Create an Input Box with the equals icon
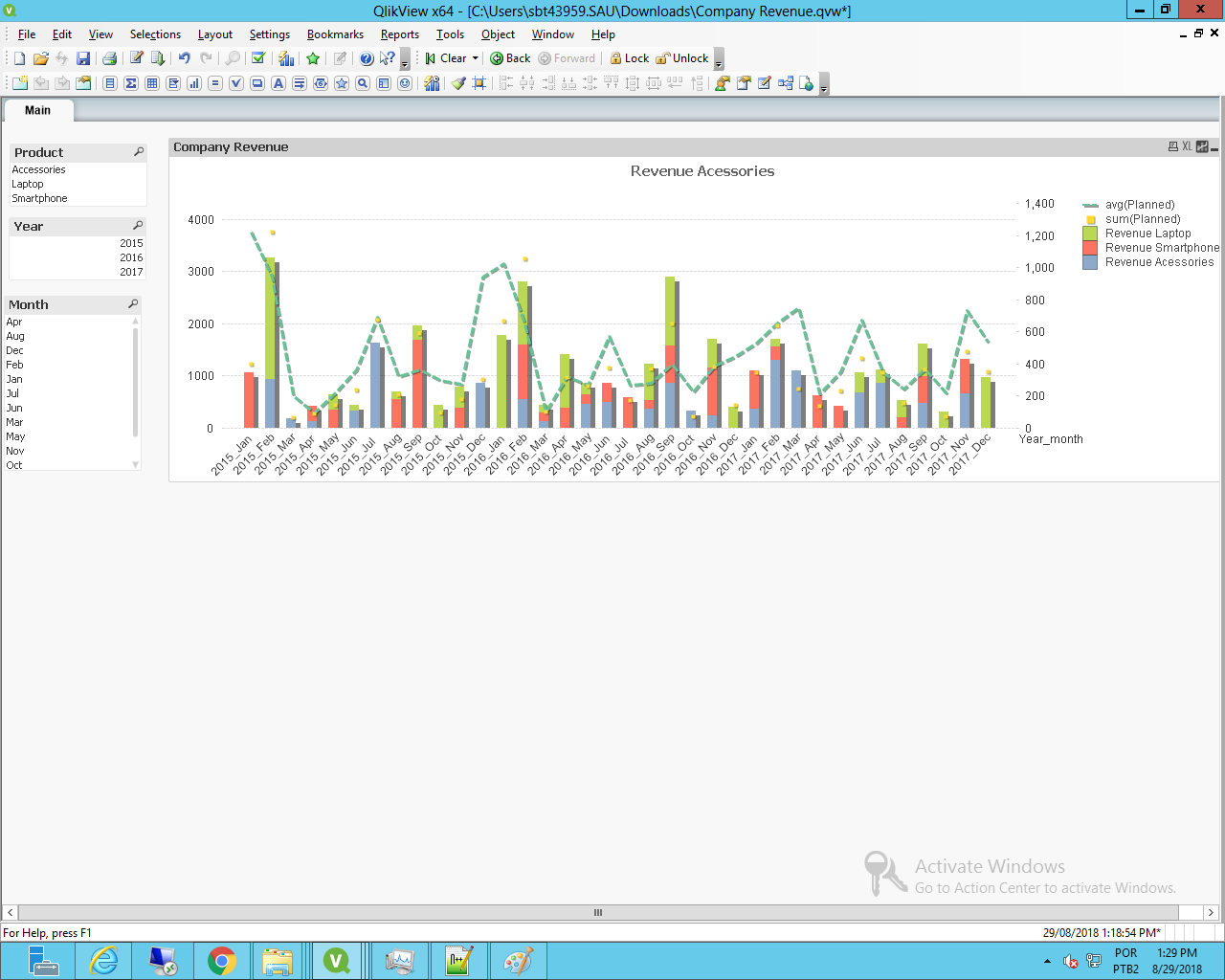This screenshot has height=980, width=1225. point(215,83)
